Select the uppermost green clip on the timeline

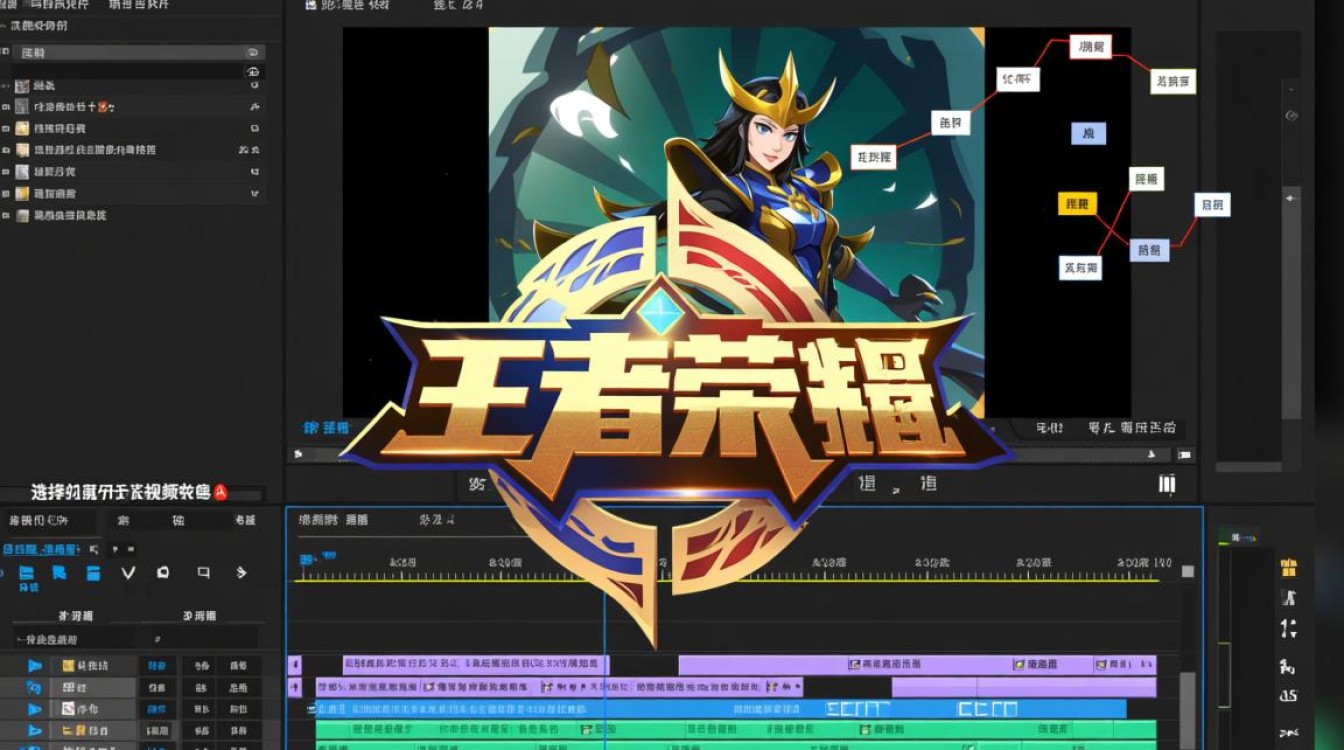736,729
